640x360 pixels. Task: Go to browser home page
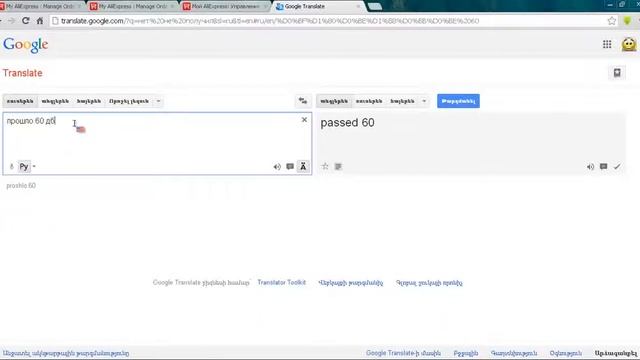click(40, 21)
